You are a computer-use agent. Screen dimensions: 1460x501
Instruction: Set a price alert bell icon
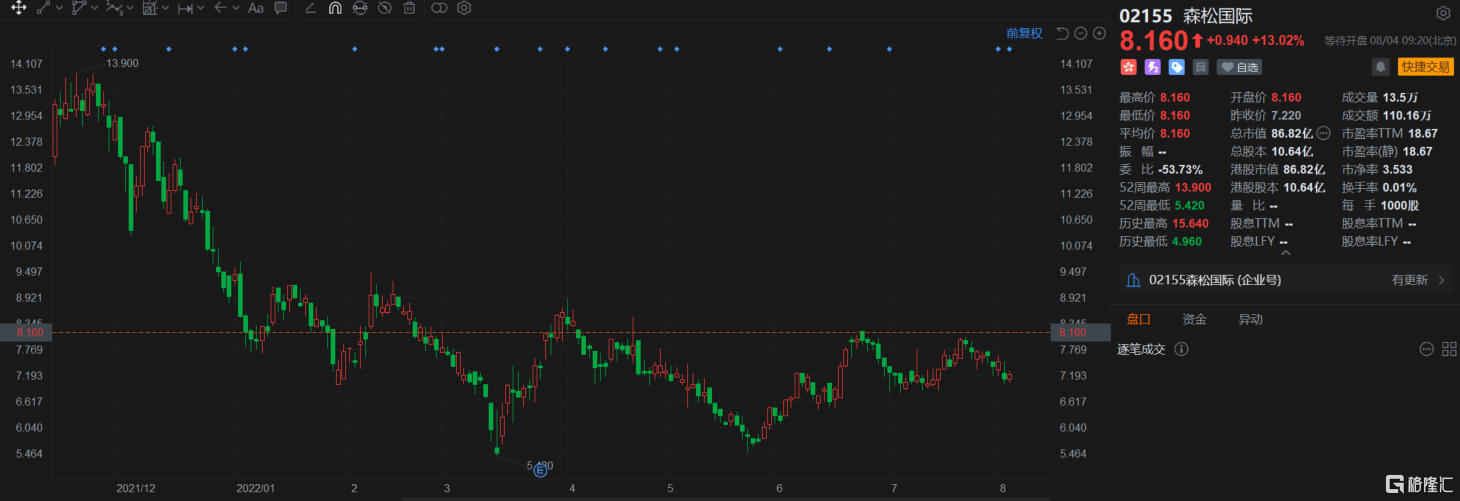tap(1381, 67)
